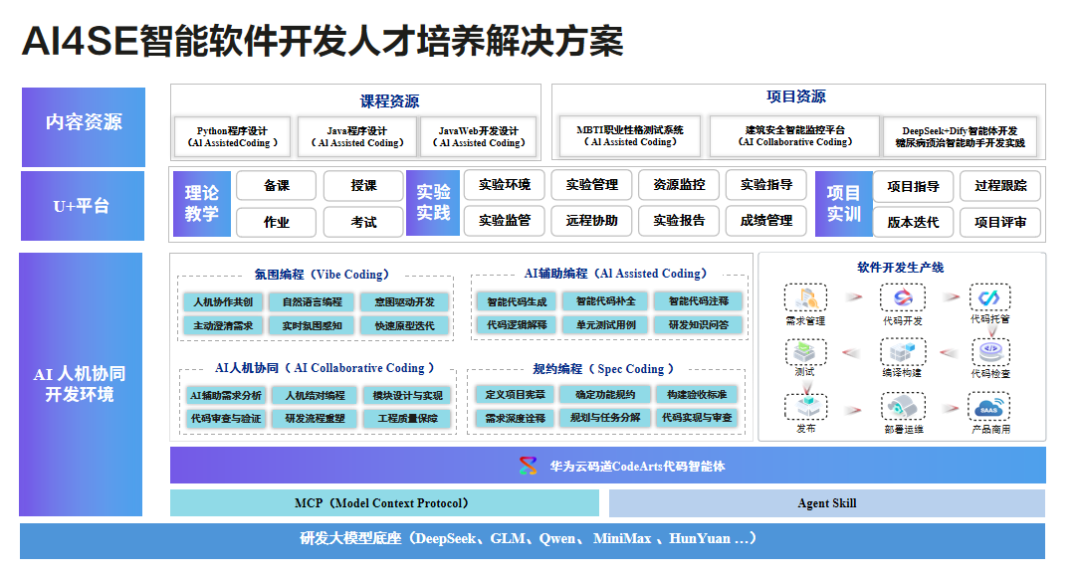
Task: Click the 实验环境 button
Action: coord(504,184)
